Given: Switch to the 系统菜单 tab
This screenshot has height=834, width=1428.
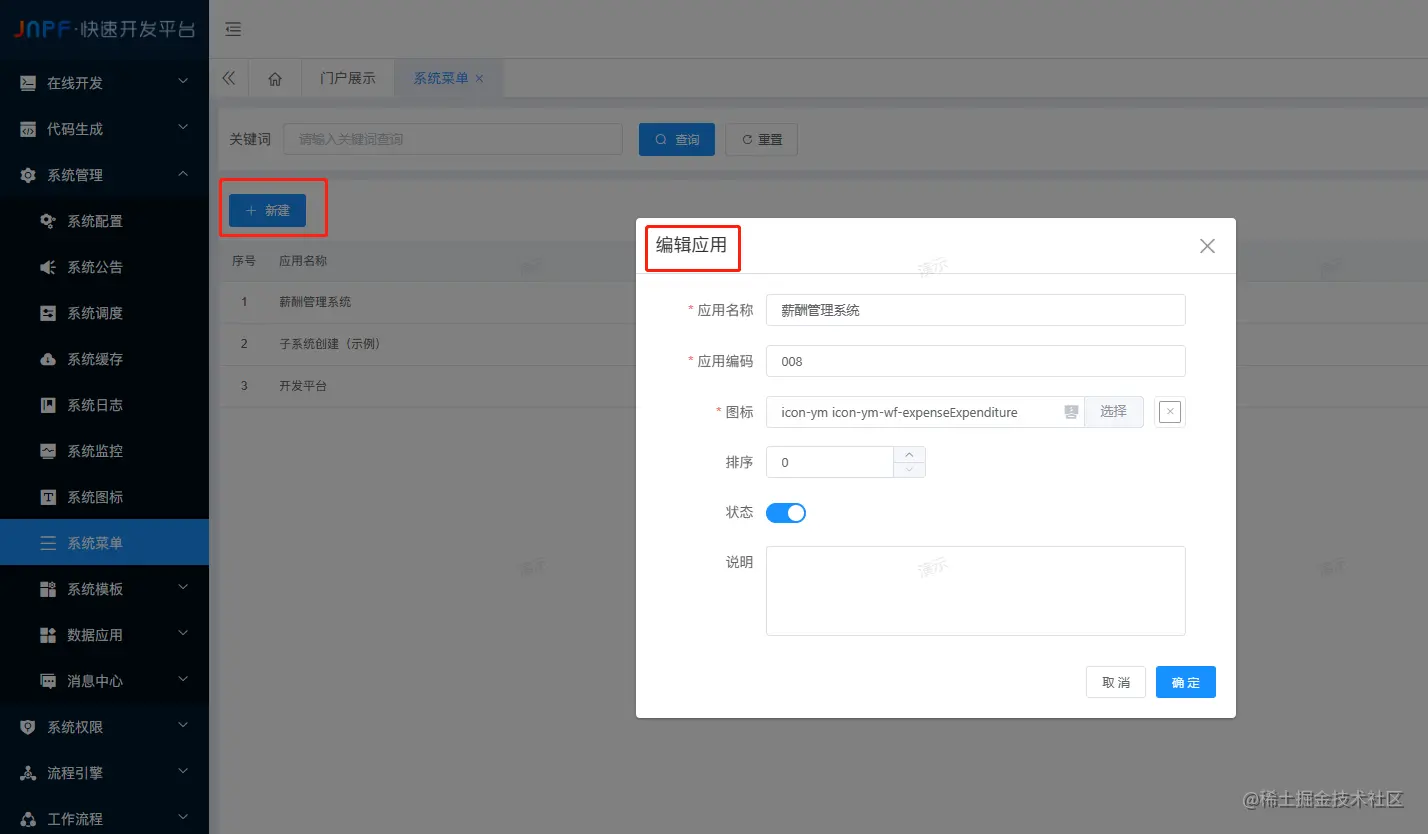Looking at the screenshot, I should 441,77.
